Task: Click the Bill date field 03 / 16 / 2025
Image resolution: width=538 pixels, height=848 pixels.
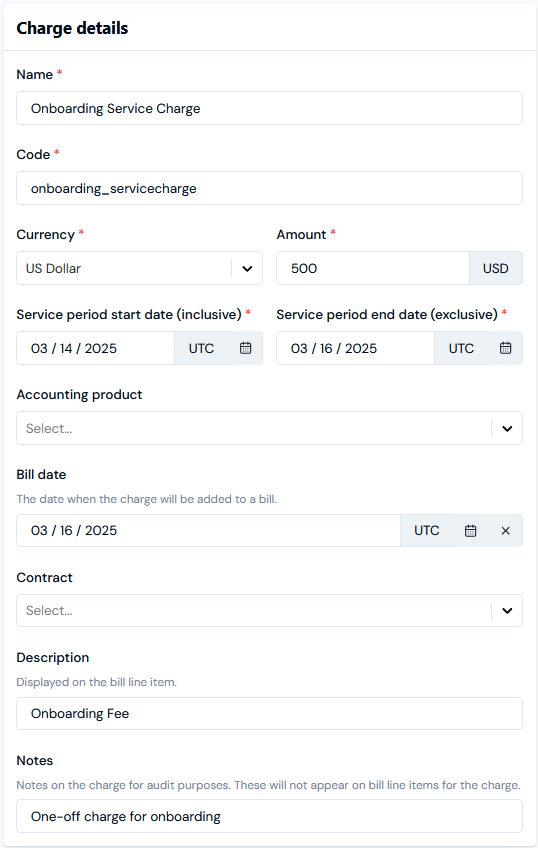Action: pyautogui.click(x=208, y=531)
